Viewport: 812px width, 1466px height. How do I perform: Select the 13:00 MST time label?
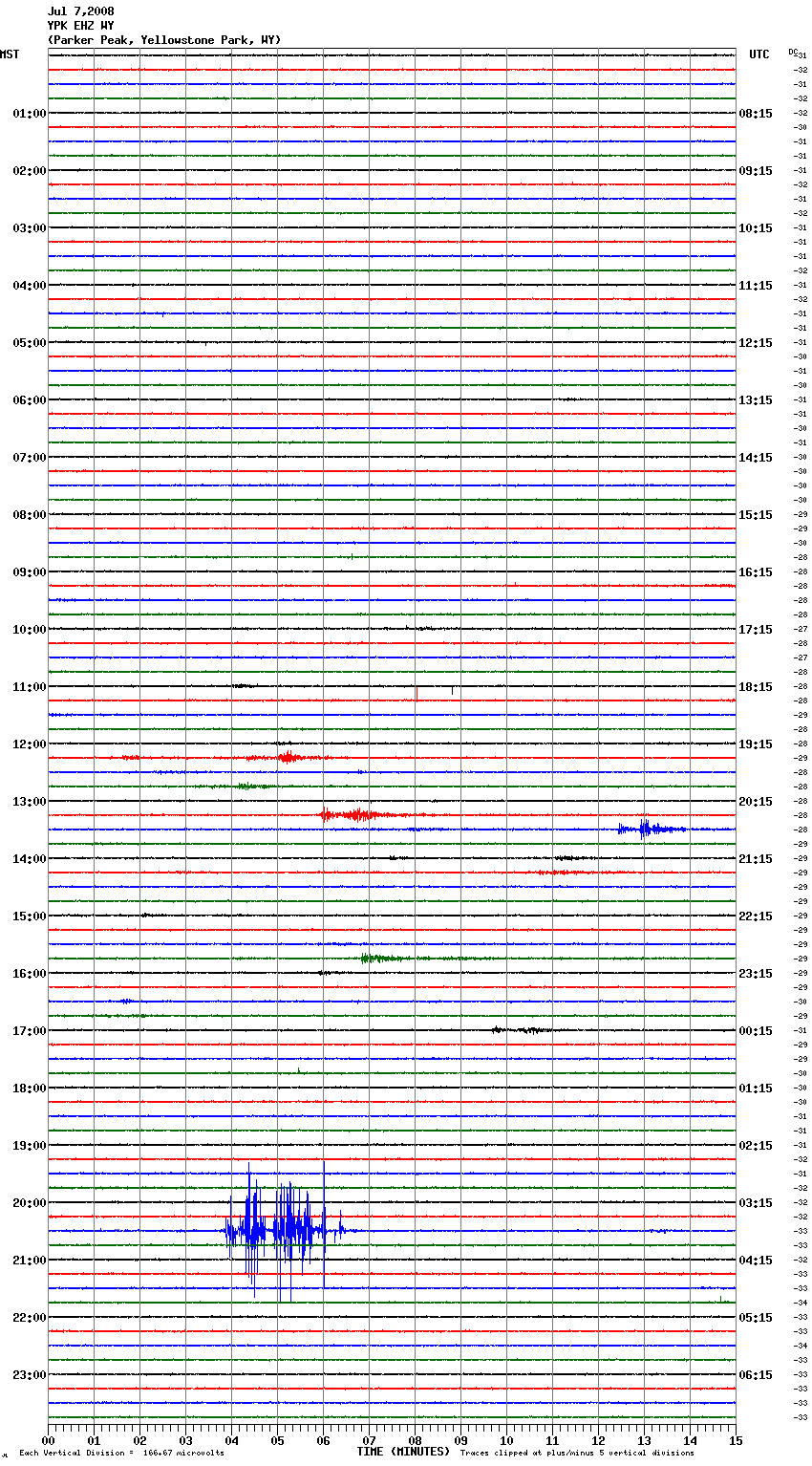(x=30, y=802)
